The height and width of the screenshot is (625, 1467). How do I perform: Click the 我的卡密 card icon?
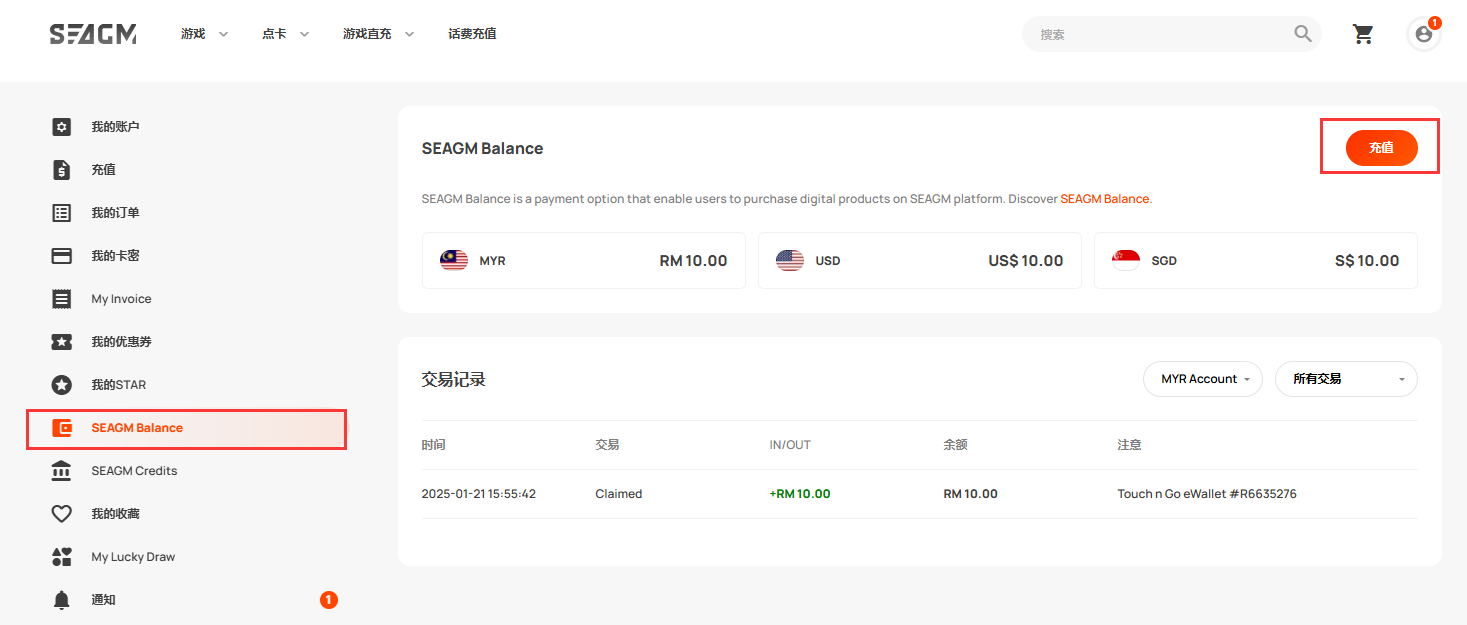pos(62,256)
